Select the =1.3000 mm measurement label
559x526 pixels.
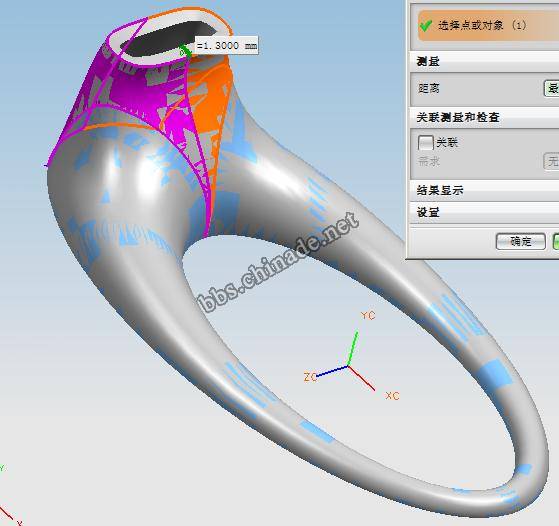pyautogui.click(x=226, y=46)
